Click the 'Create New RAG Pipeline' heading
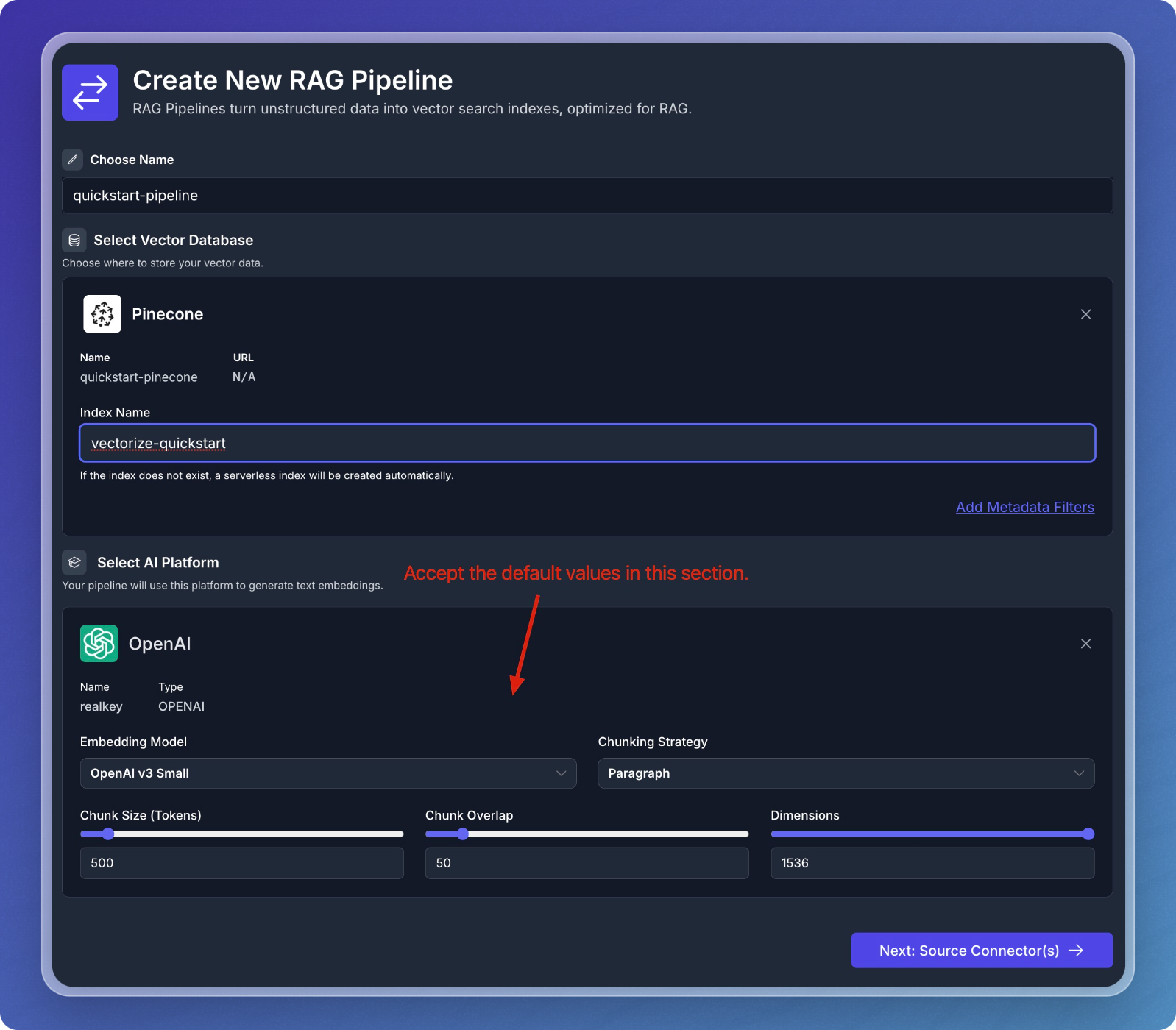This screenshot has height=1030, width=1176. (x=293, y=80)
